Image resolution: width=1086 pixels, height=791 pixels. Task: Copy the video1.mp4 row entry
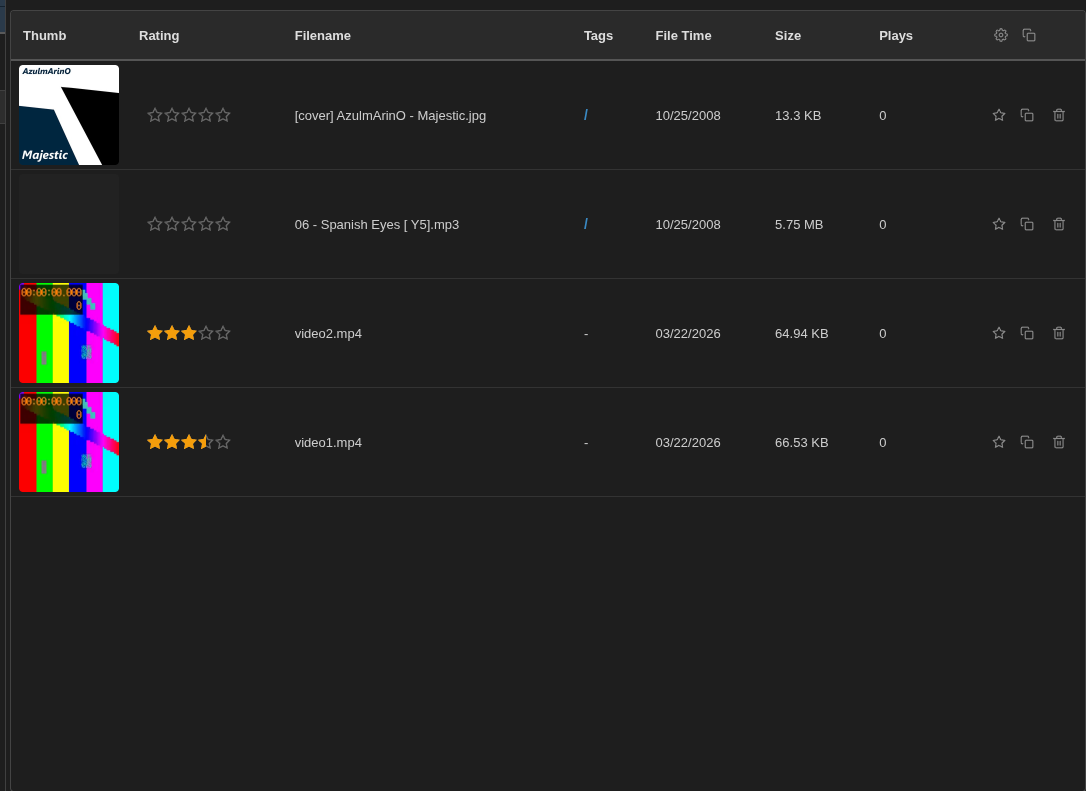click(x=1027, y=442)
